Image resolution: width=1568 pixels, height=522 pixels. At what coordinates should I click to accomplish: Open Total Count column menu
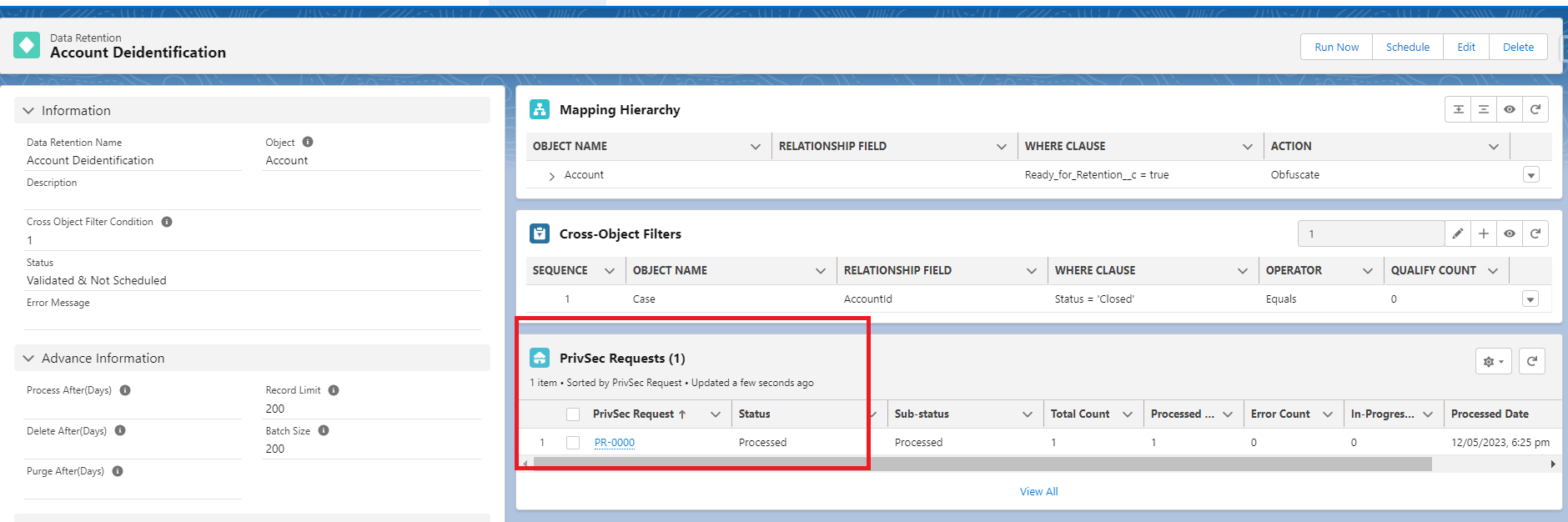(1128, 414)
